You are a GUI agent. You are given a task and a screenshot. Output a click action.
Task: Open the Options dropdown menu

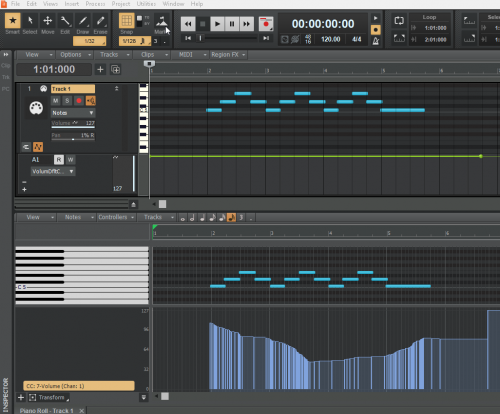(x=75, y=55)
